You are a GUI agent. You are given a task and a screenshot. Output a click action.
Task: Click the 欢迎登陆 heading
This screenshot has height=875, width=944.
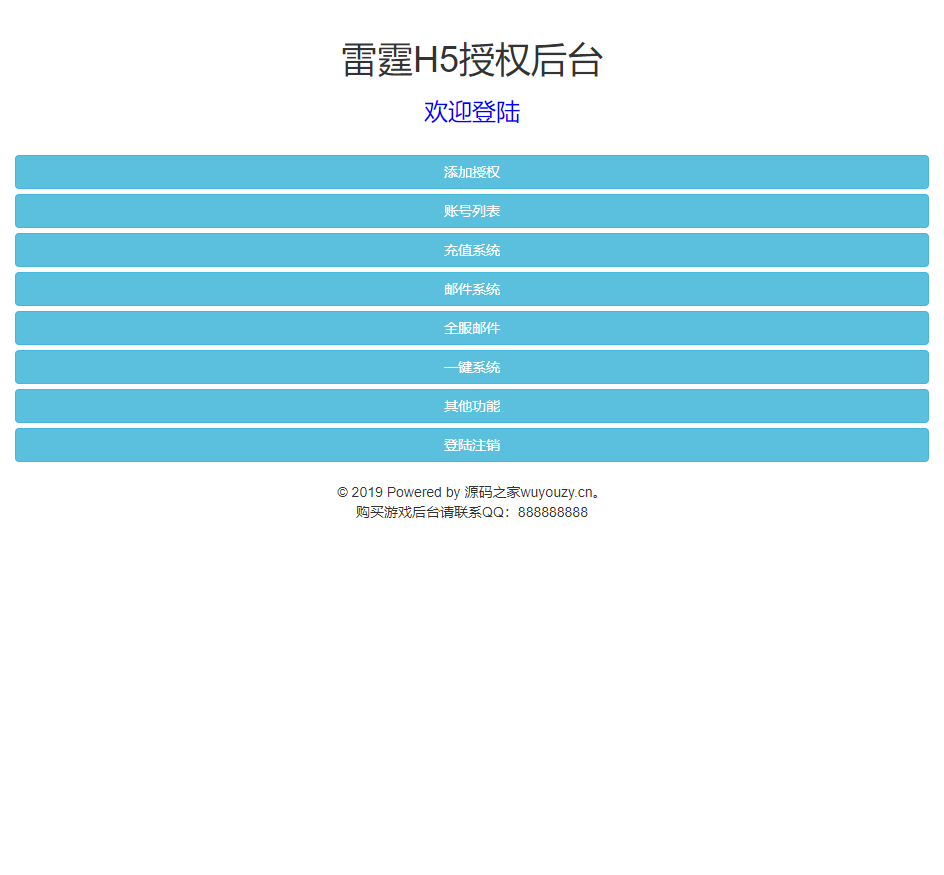(x=471, y=112)
